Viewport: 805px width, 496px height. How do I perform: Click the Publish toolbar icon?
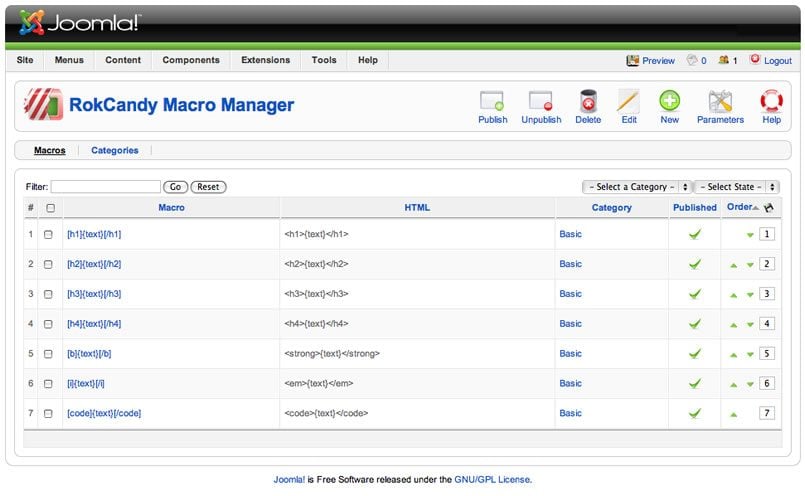492,102
